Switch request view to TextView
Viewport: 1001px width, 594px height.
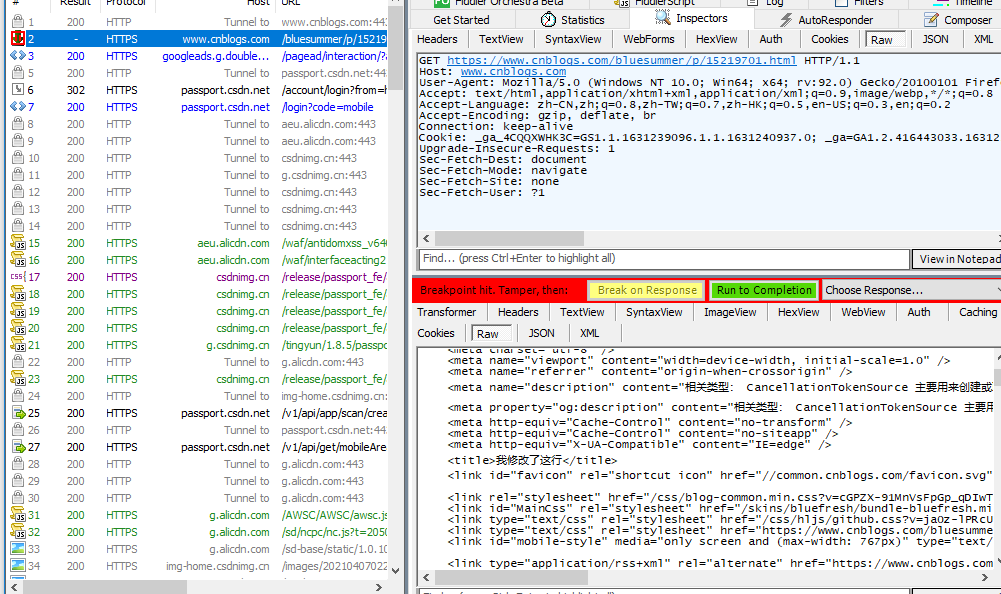click(501, 39)
